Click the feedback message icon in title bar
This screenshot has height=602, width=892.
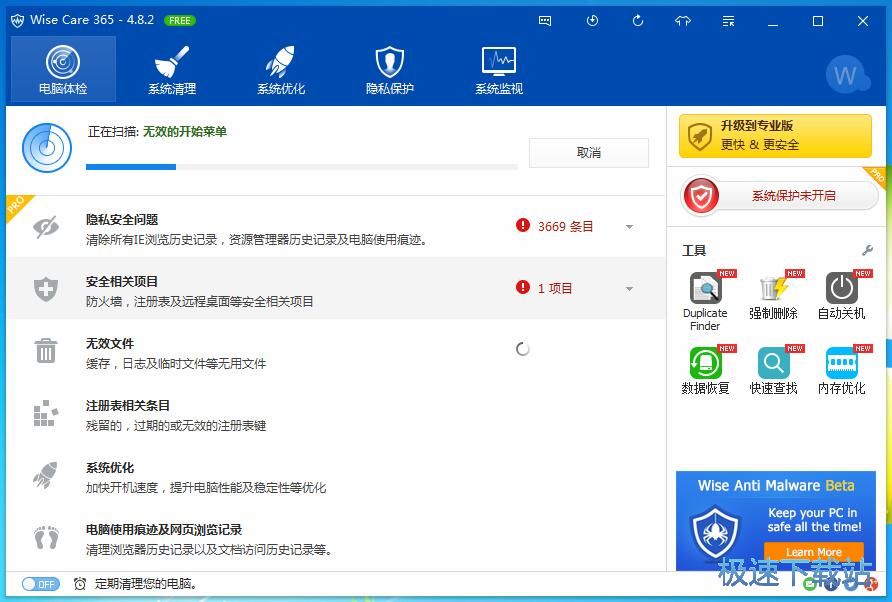(x=545, y=21)
